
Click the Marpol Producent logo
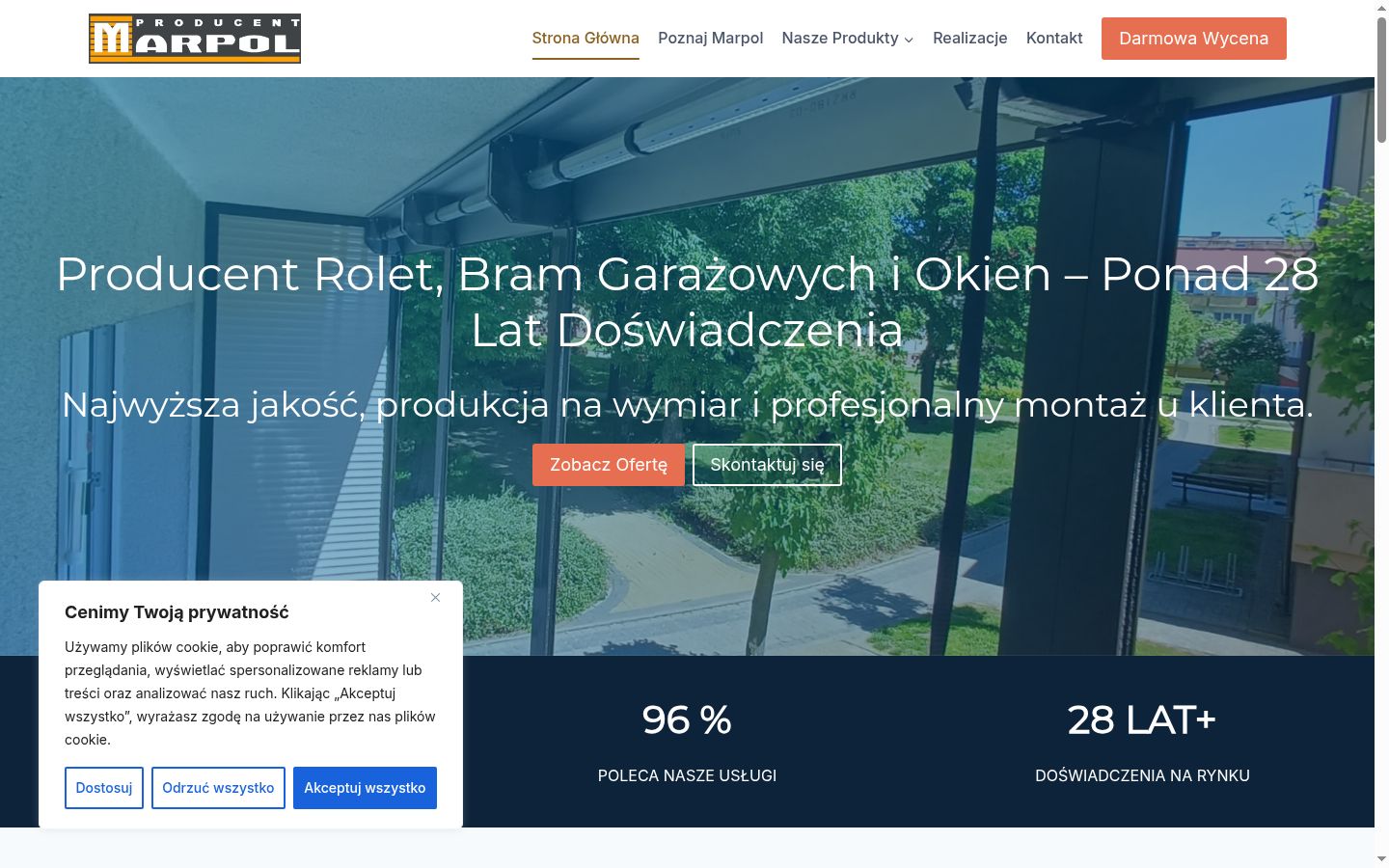click(x=195, y=39)
